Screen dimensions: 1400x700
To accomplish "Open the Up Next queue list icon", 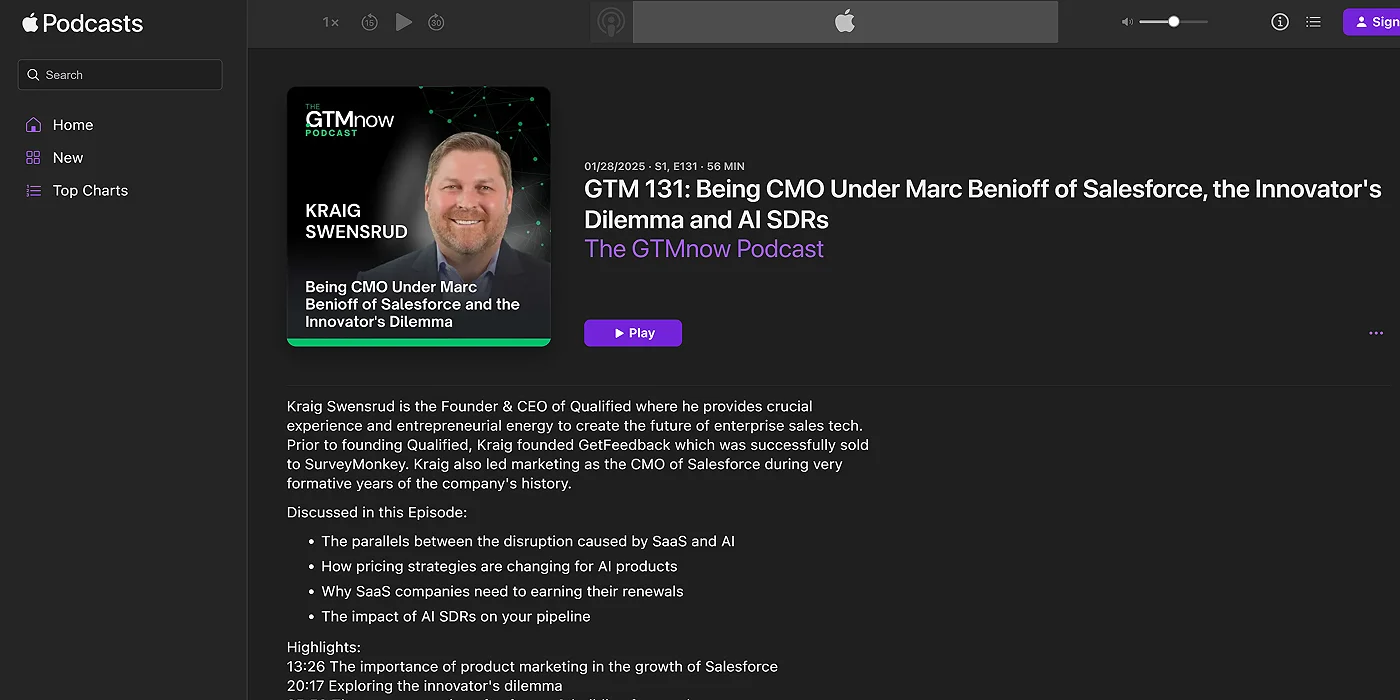I will (x=1314, y=22).
